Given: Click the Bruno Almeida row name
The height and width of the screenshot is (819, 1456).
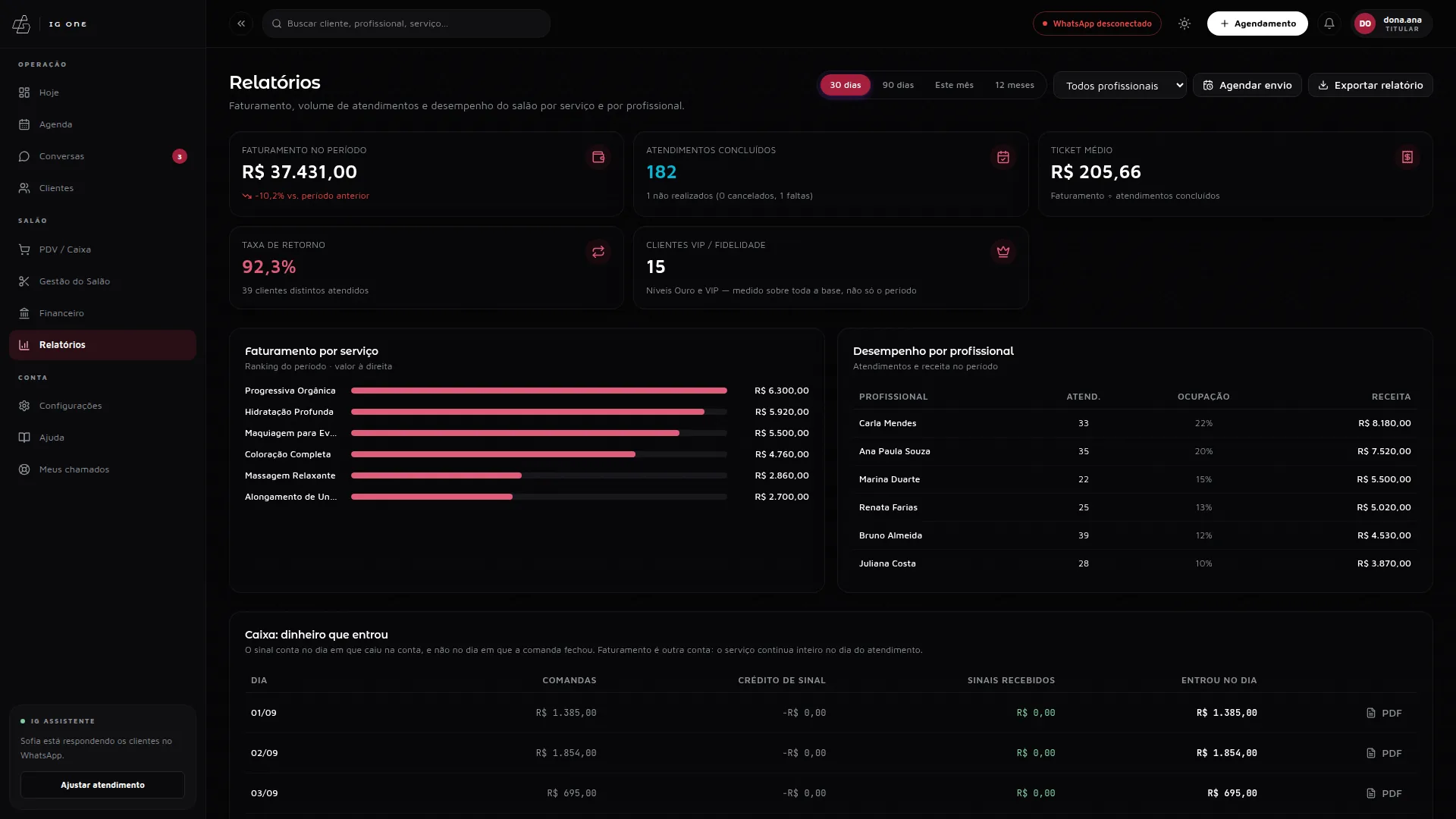Looking at the screenshot, I should coord(890,535).
